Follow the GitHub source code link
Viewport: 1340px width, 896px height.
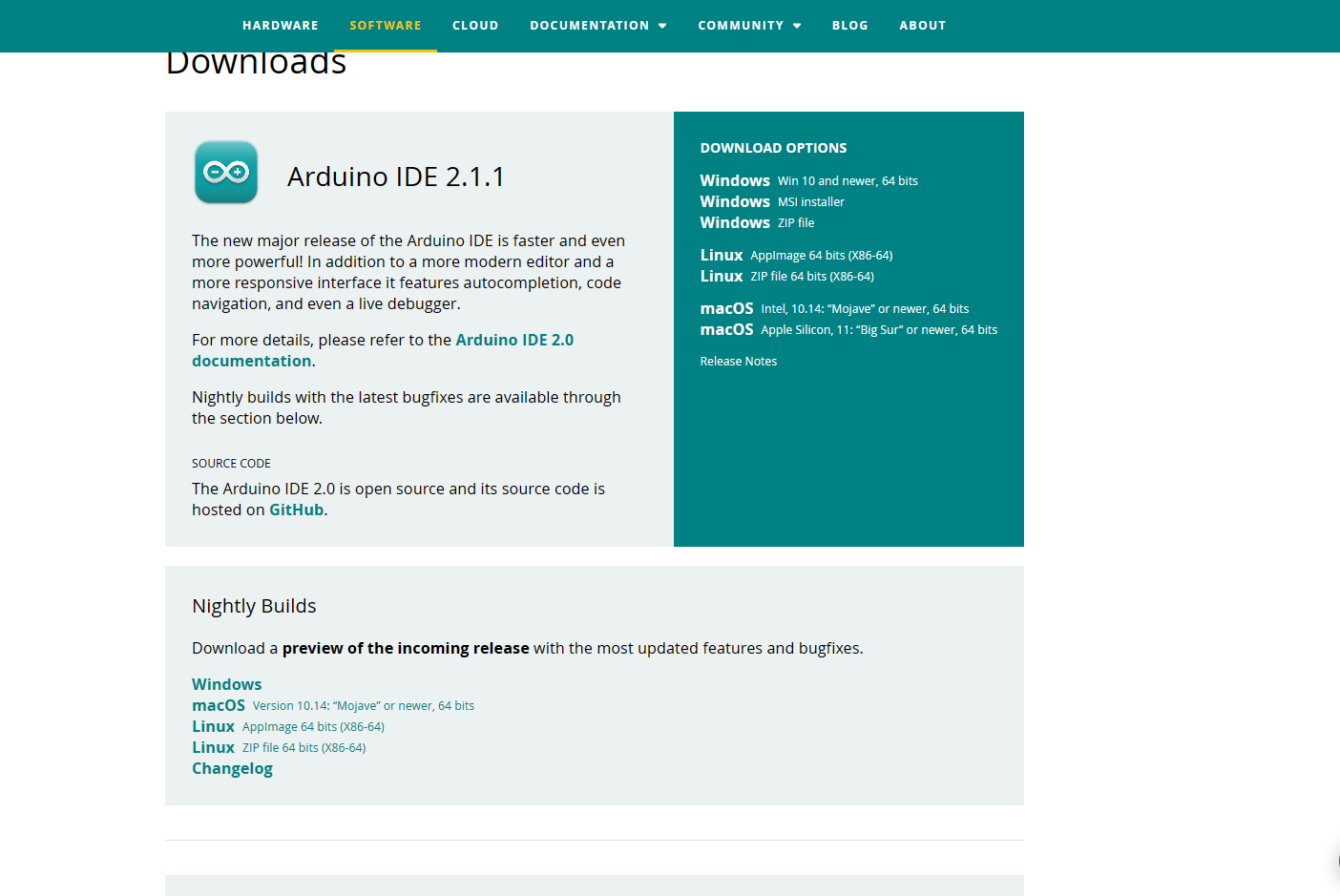pyautogui.click(x=296, y=510)
